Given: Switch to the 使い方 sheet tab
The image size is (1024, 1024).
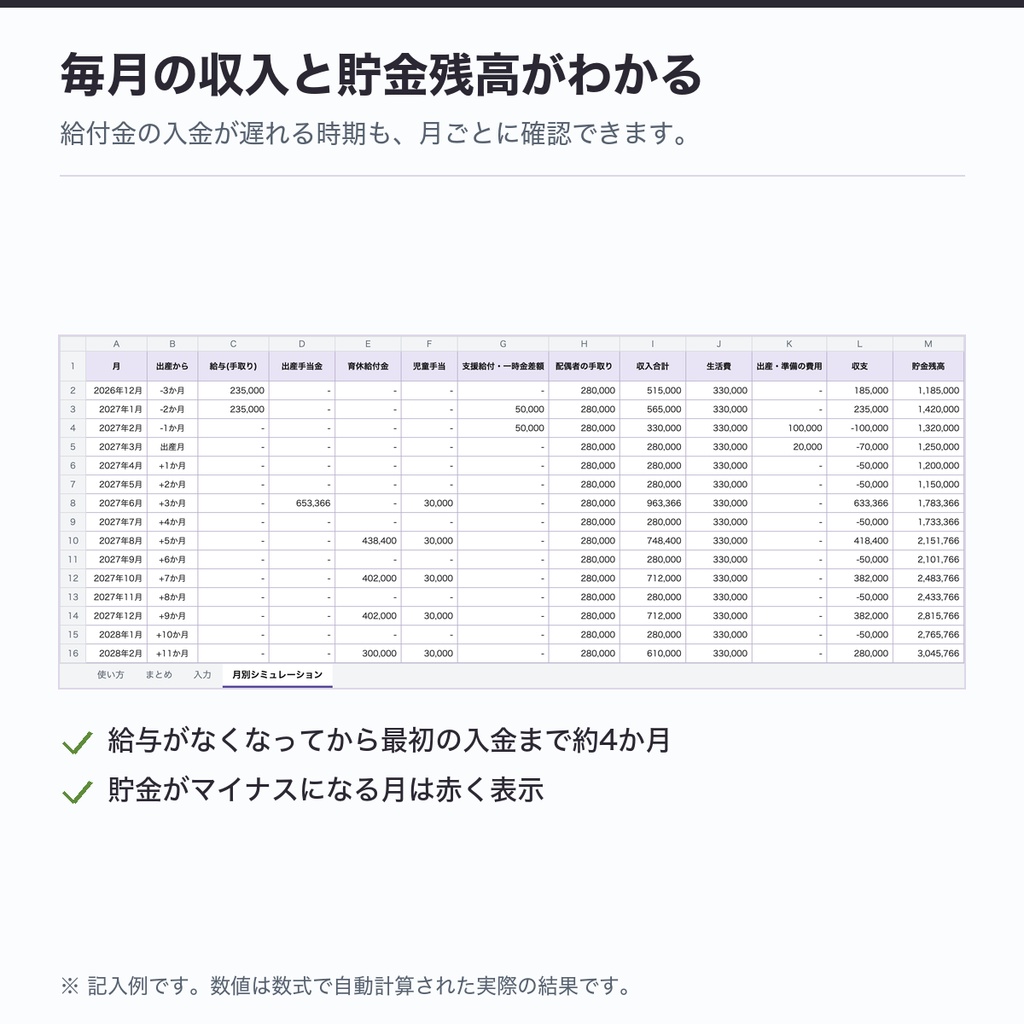Looking at the screenshot, I should [x=110, y=675].
